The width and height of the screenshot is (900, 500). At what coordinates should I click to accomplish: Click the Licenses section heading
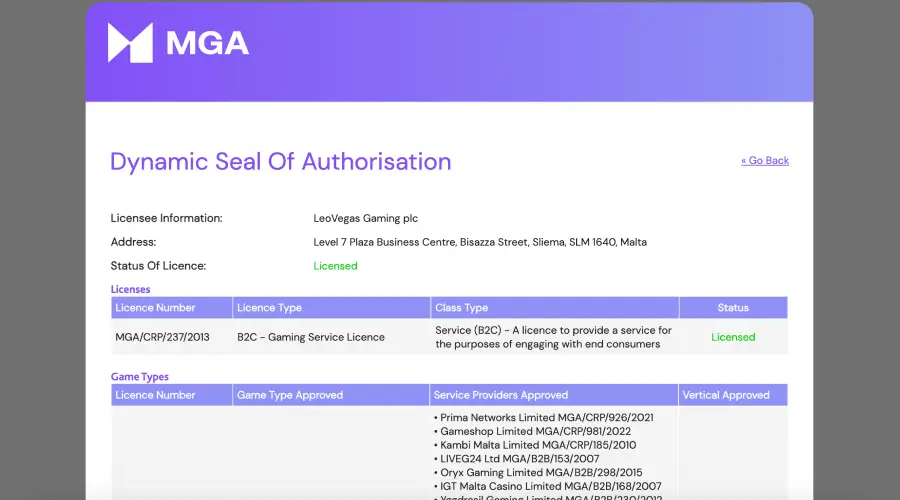click(x=130, y=289)
